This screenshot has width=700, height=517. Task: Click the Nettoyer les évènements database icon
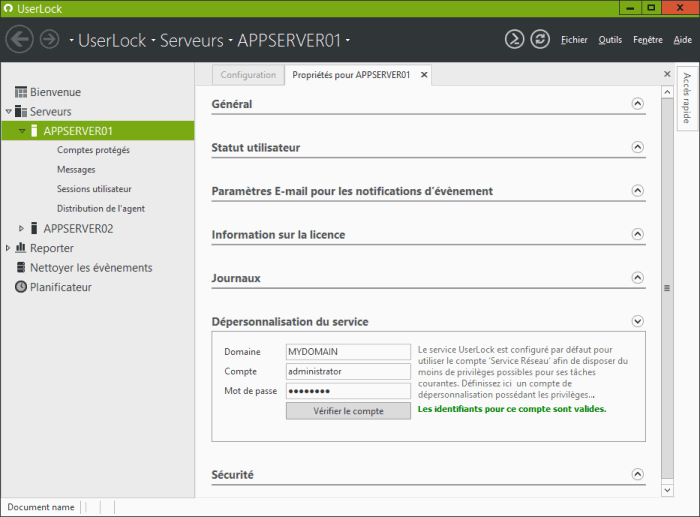point(21,267)
